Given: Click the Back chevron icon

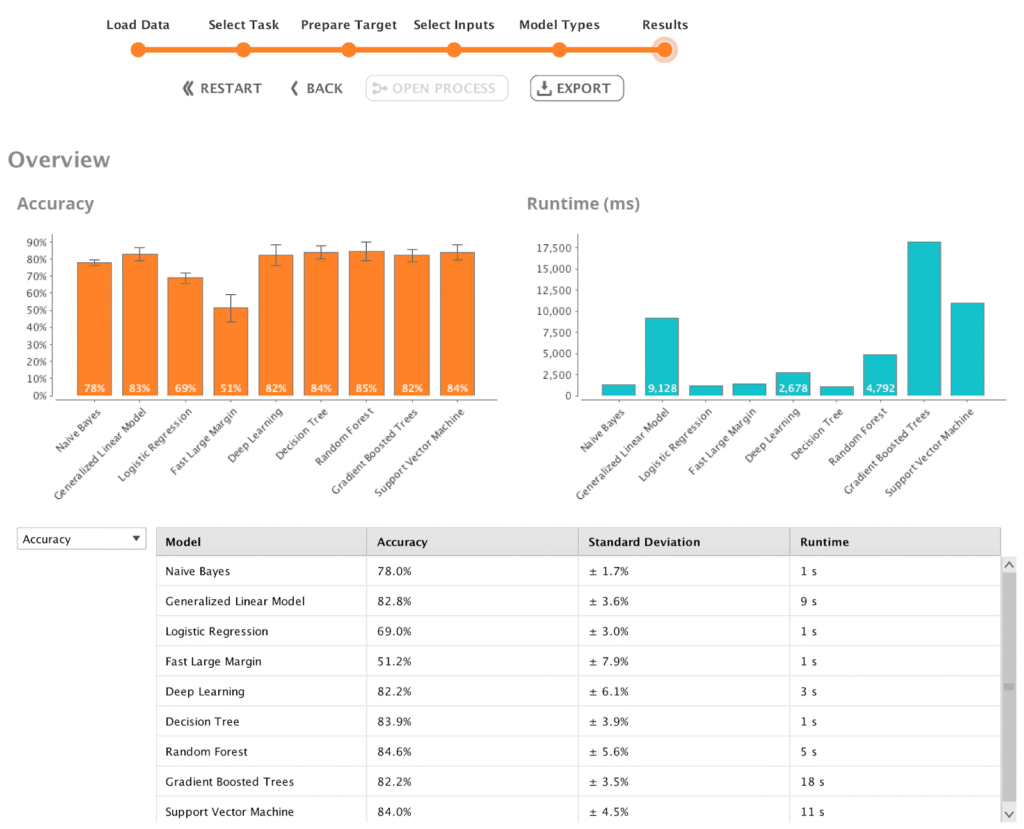Looking at the screenshot, I should (295, 88).
